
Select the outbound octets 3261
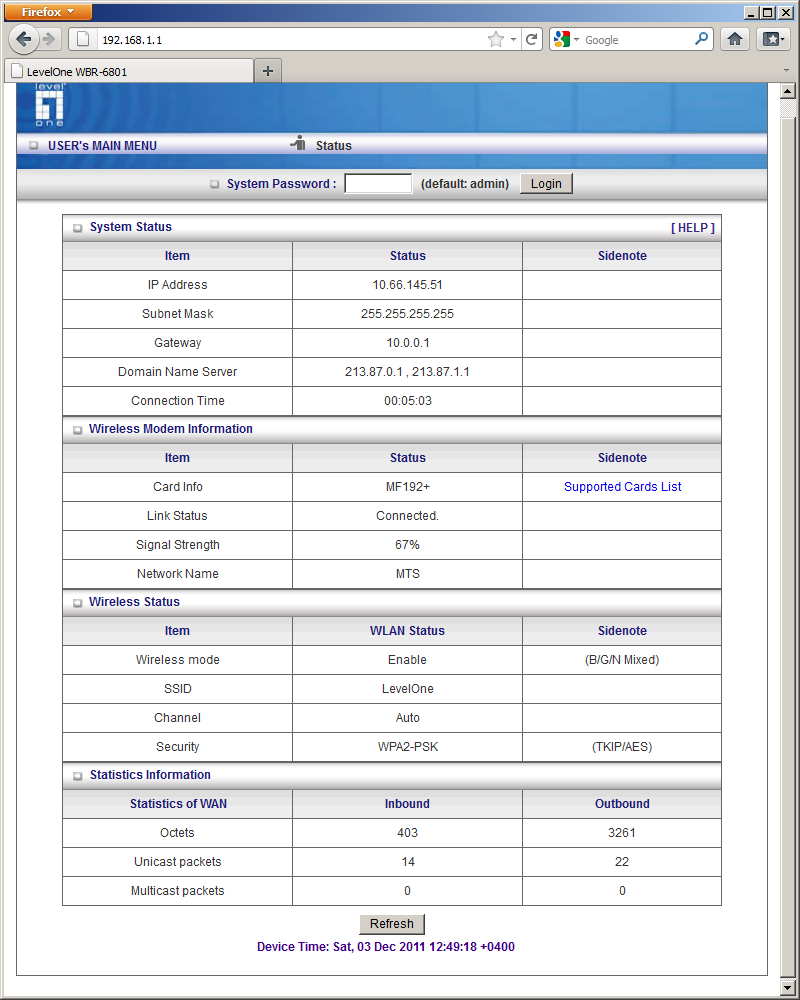622,833
